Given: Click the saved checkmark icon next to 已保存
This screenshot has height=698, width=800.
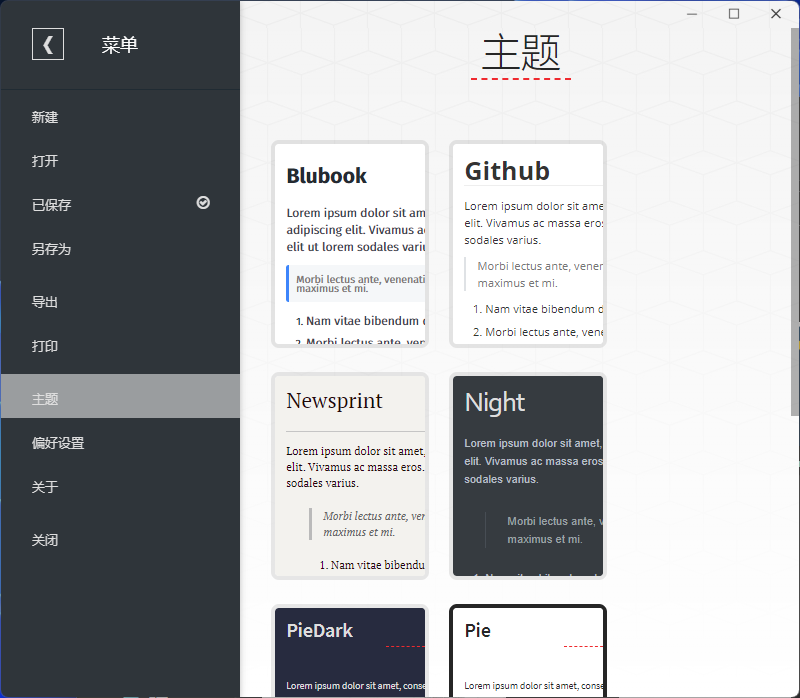Looking at the screenshot, I should 203,203.
